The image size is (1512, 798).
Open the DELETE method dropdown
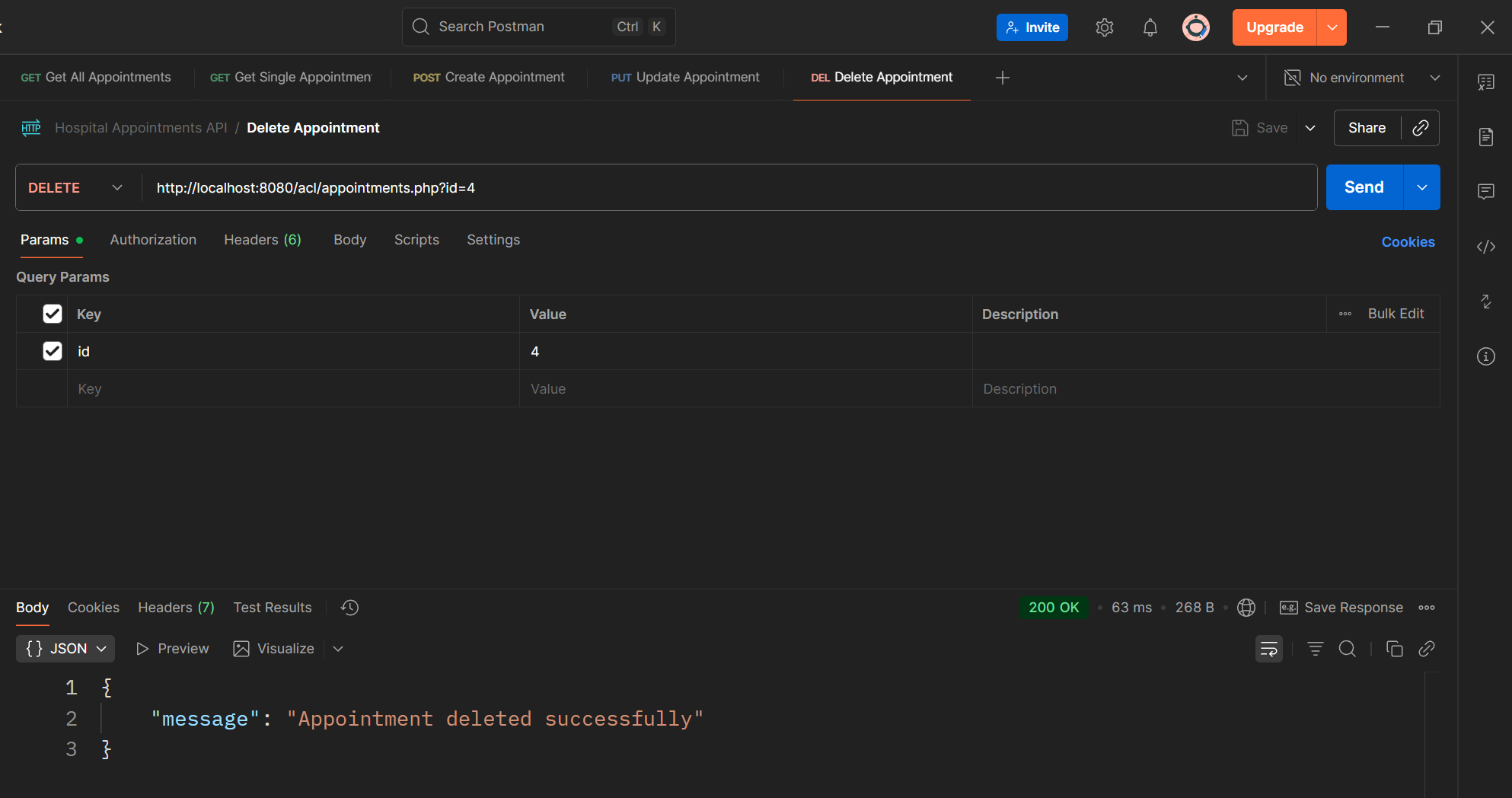(x=75, y=188)
